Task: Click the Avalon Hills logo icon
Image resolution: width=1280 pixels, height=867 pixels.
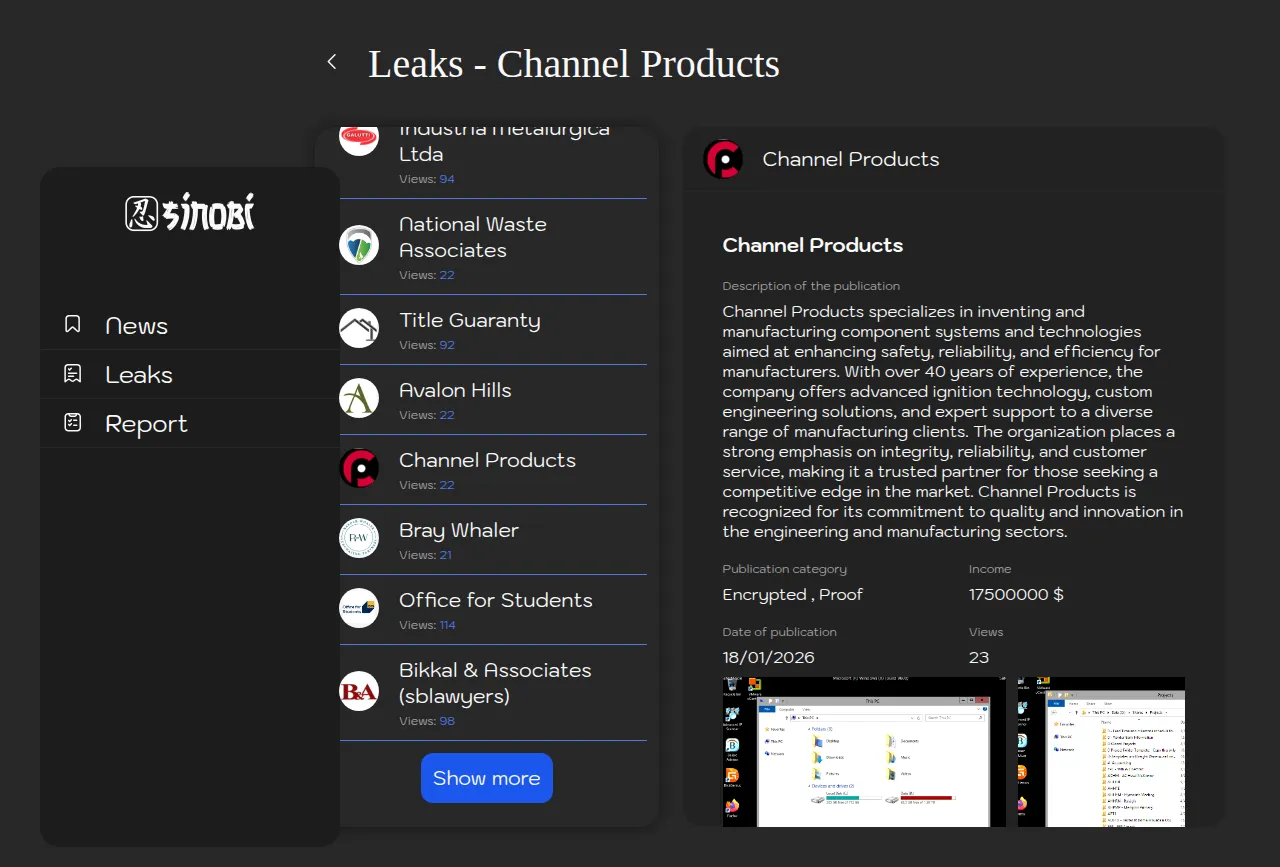Action: [359, 398]
